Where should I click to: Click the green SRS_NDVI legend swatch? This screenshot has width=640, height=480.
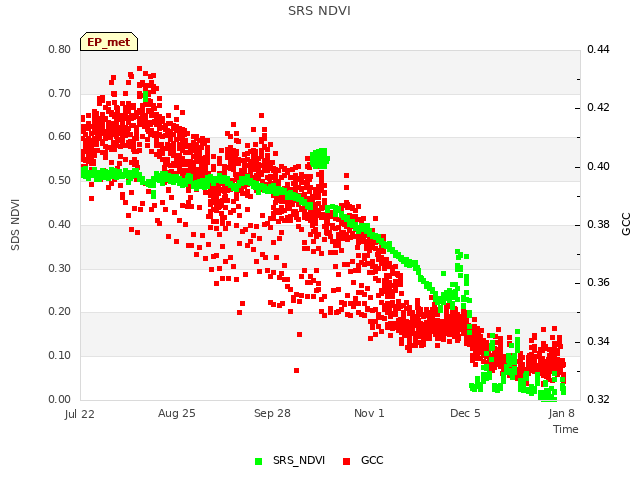click(258, 461)
